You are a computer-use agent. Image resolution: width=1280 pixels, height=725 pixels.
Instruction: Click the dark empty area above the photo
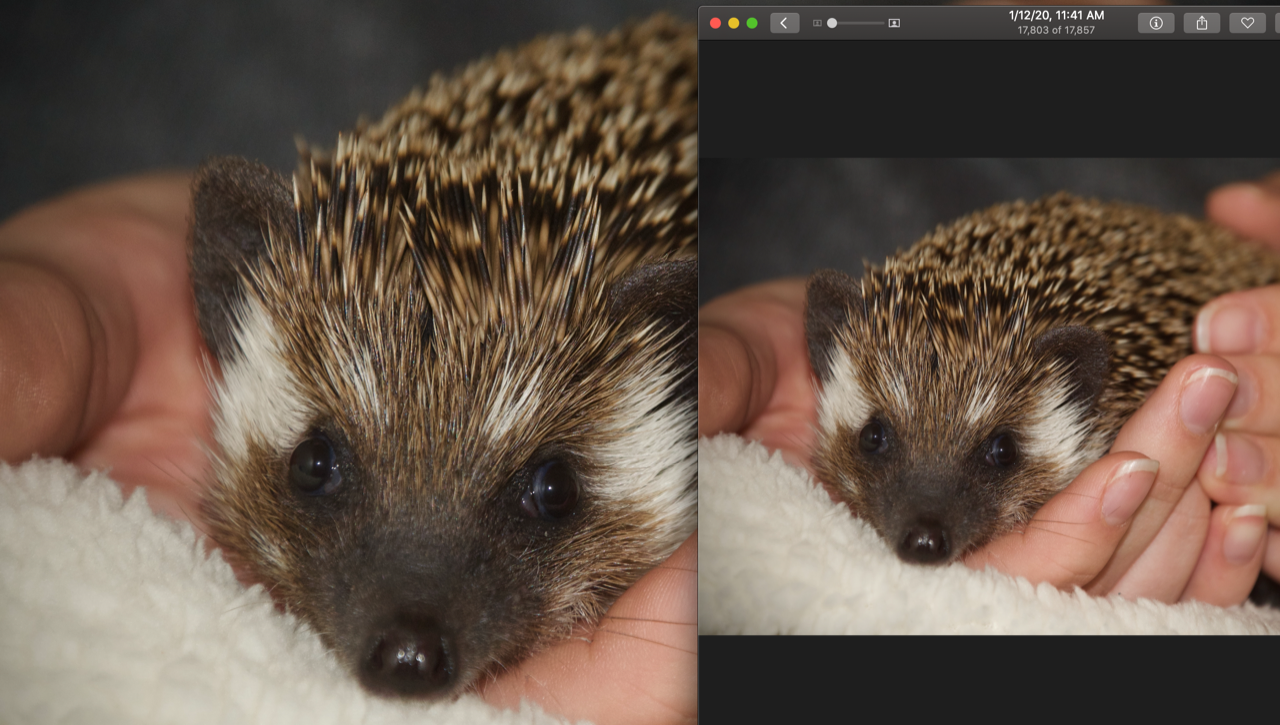pyautogui.click(x=988, y=98)
